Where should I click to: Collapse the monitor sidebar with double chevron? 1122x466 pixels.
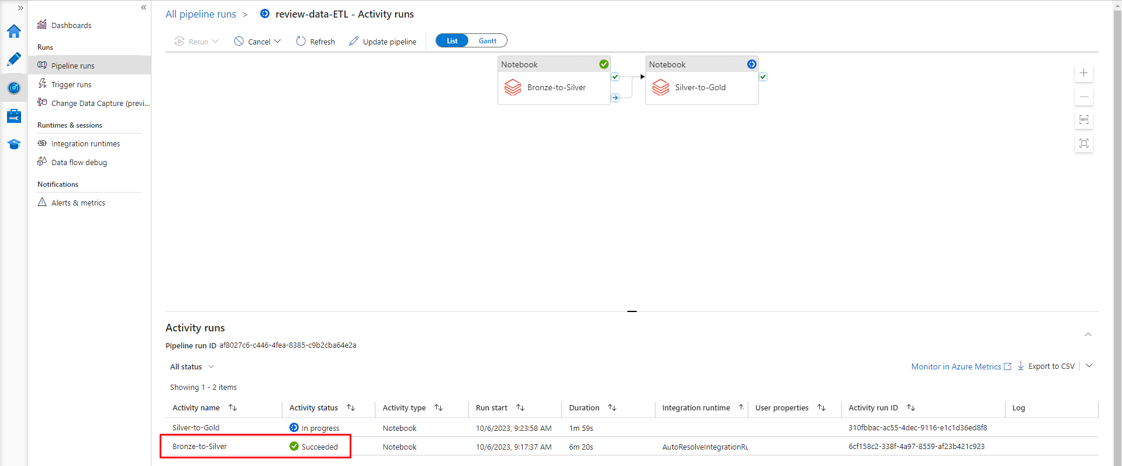pos(143,8)
